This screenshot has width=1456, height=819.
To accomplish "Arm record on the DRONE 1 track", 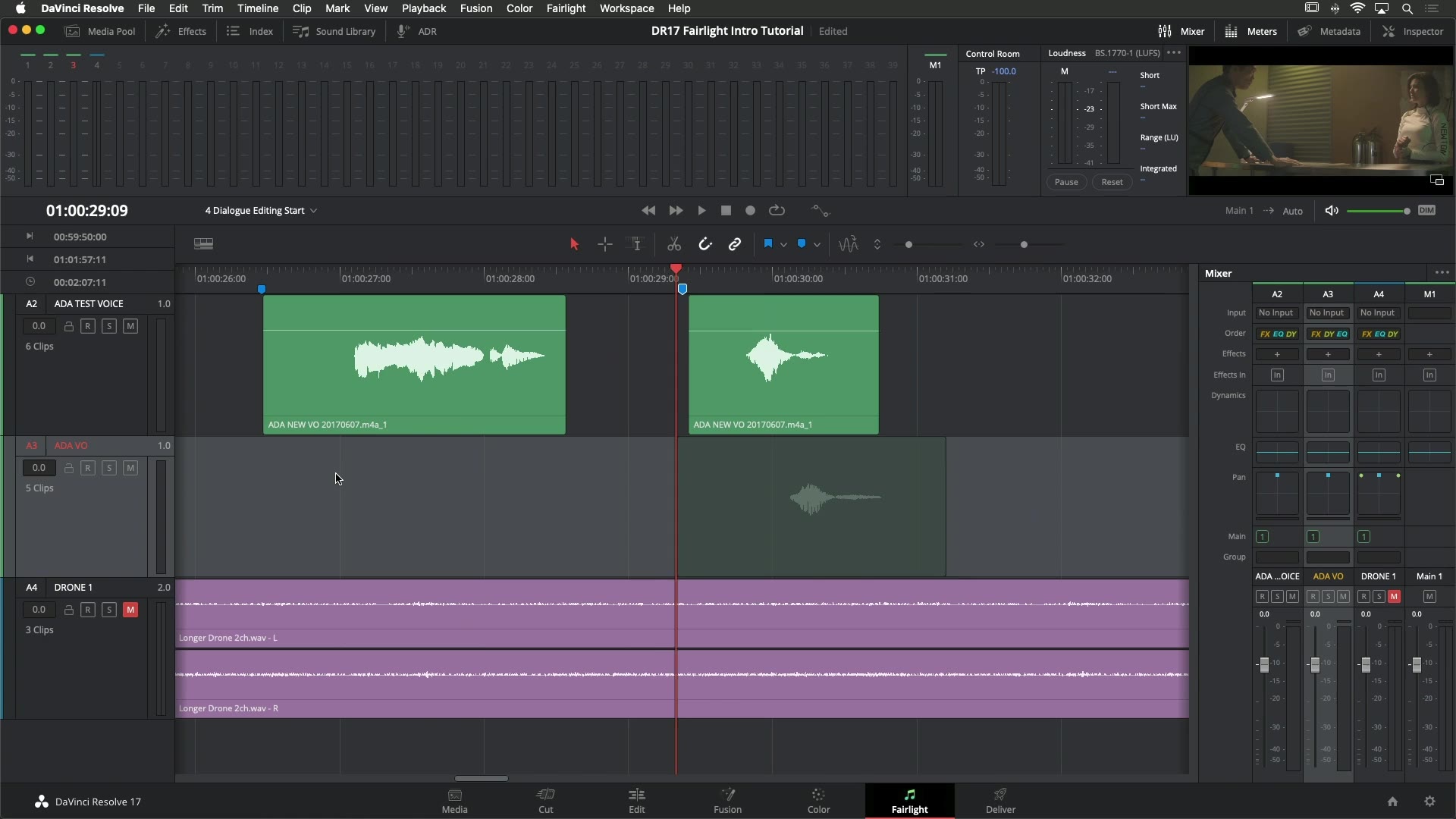I will pos(88,610).
